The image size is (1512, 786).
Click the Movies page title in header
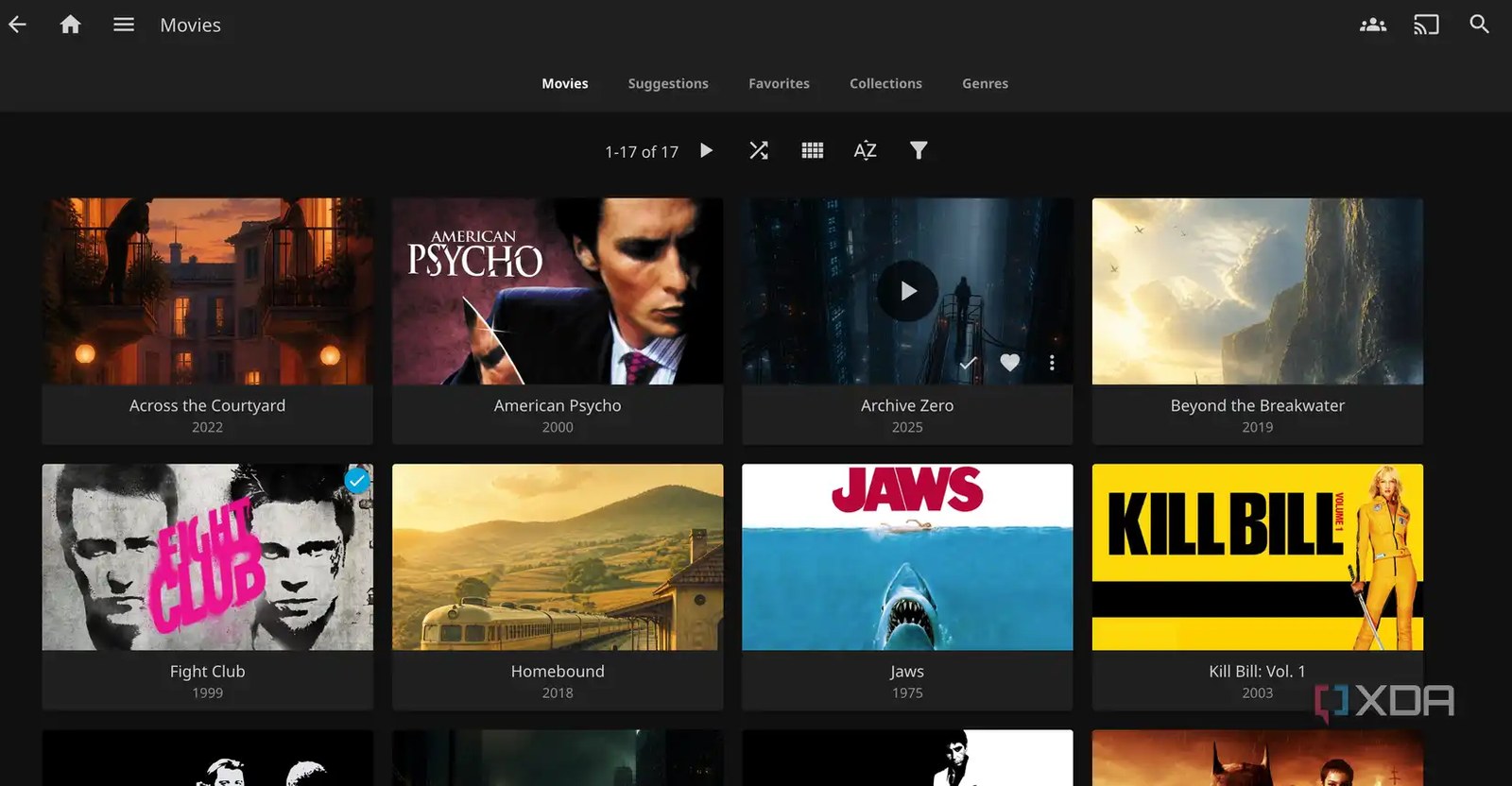190,26
